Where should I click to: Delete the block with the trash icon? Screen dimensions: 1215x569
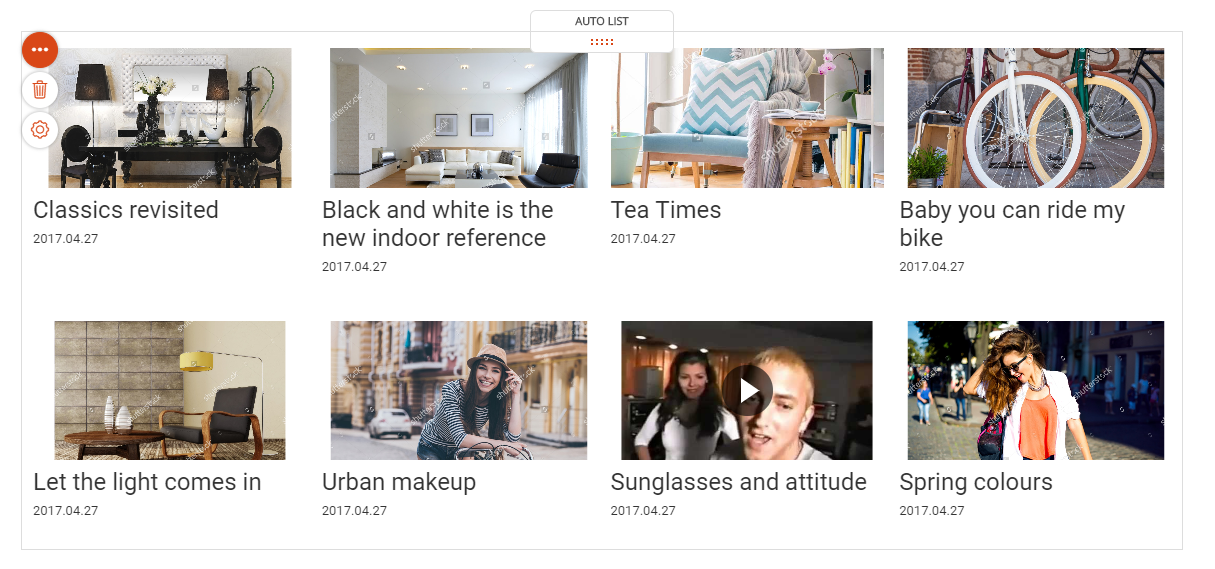pos(40,90)
